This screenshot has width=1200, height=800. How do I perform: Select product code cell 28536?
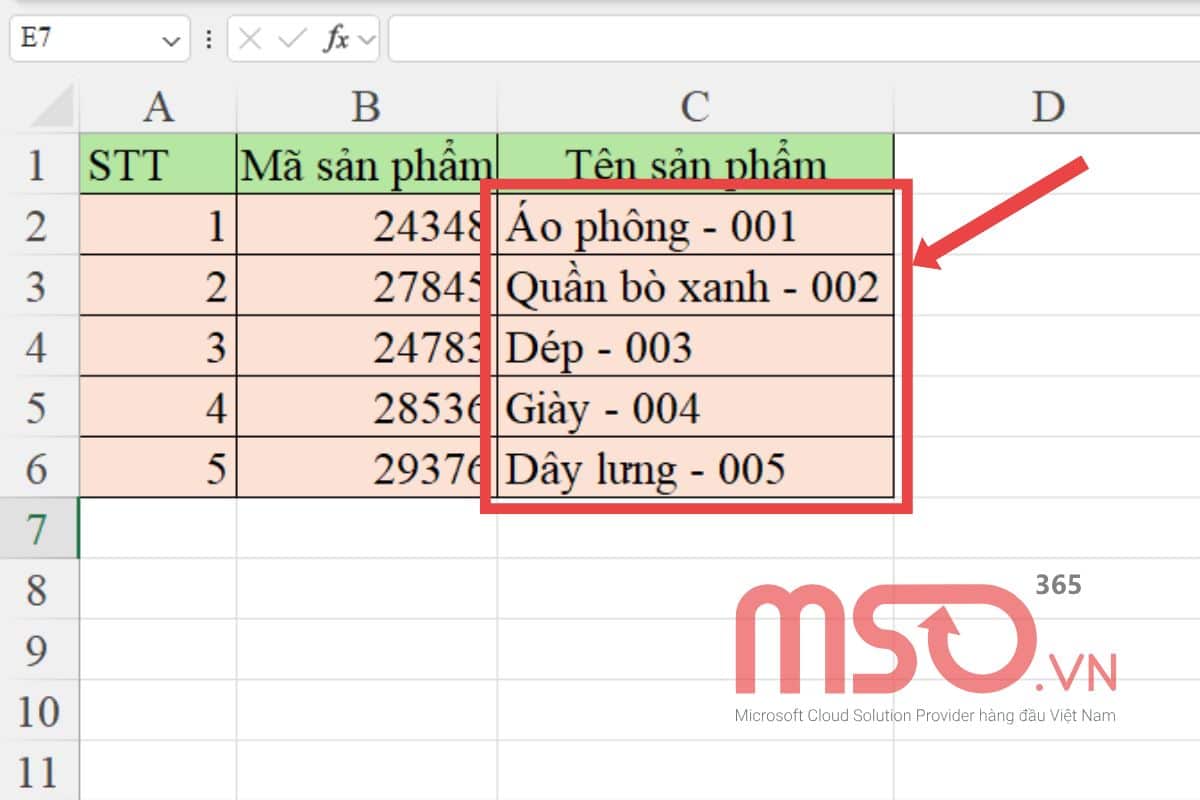tap(367, 408)
